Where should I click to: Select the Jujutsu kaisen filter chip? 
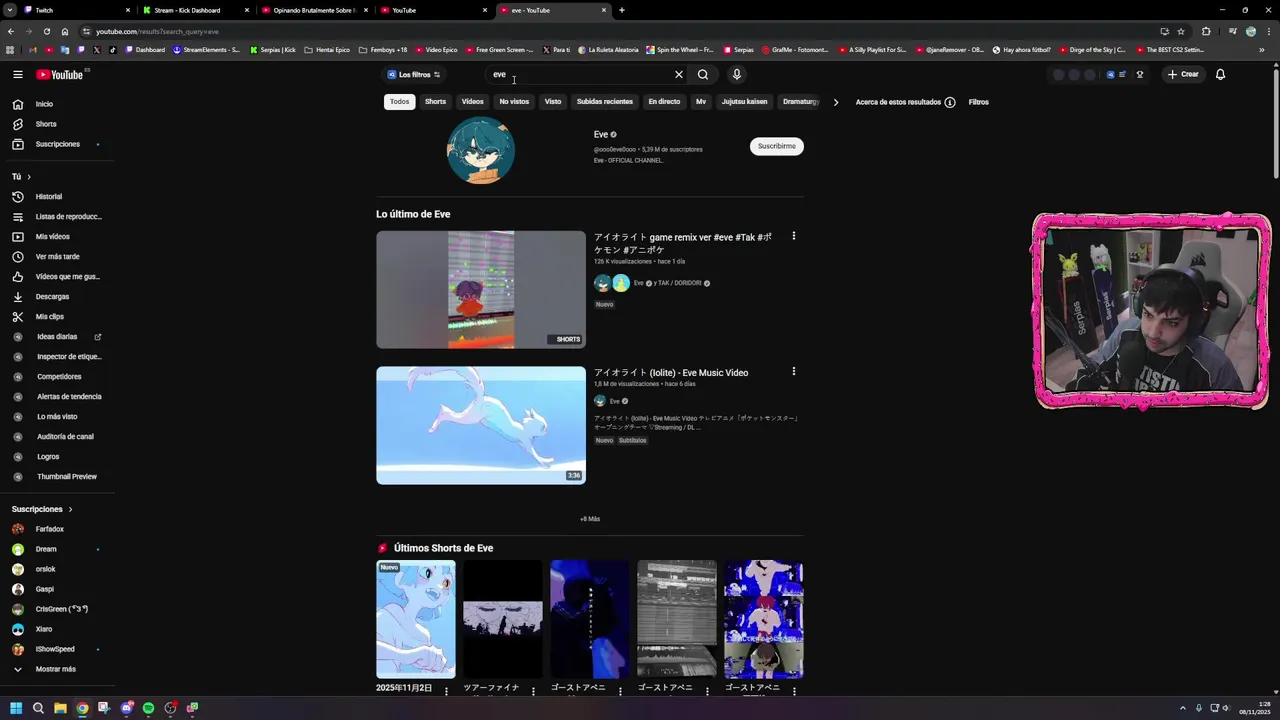745,102
